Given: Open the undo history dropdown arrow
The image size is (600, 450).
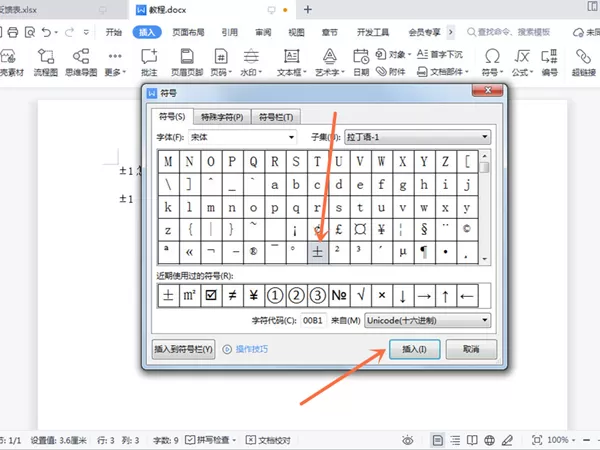Looking at the screenshot, I should click(x=56, y=33).
